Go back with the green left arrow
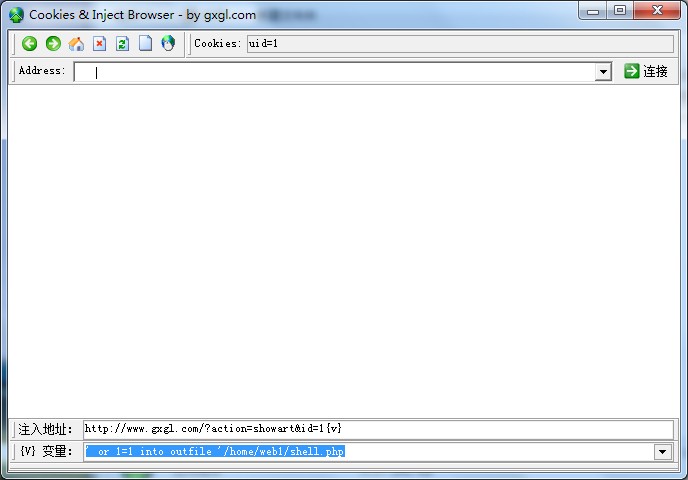This screenshot has width=688, height=480. point(29,43)
